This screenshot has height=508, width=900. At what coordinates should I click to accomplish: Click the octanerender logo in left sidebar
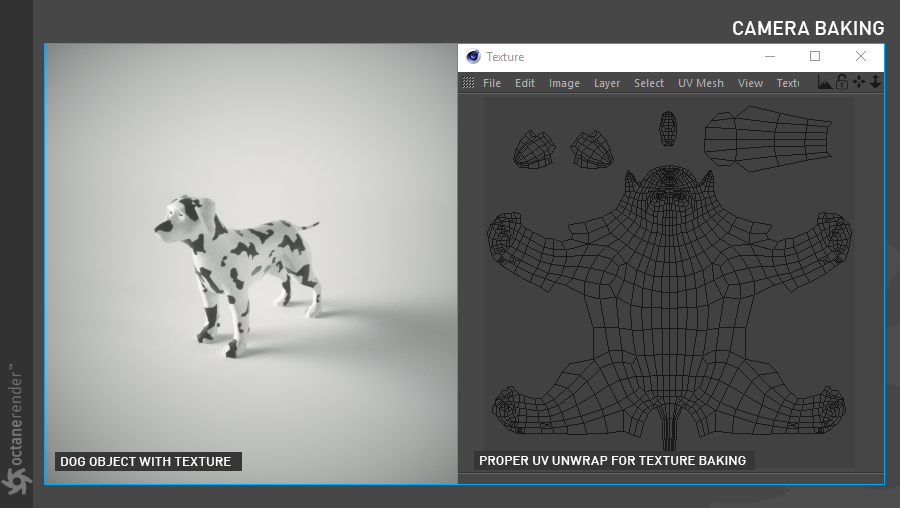click(16, 429)
